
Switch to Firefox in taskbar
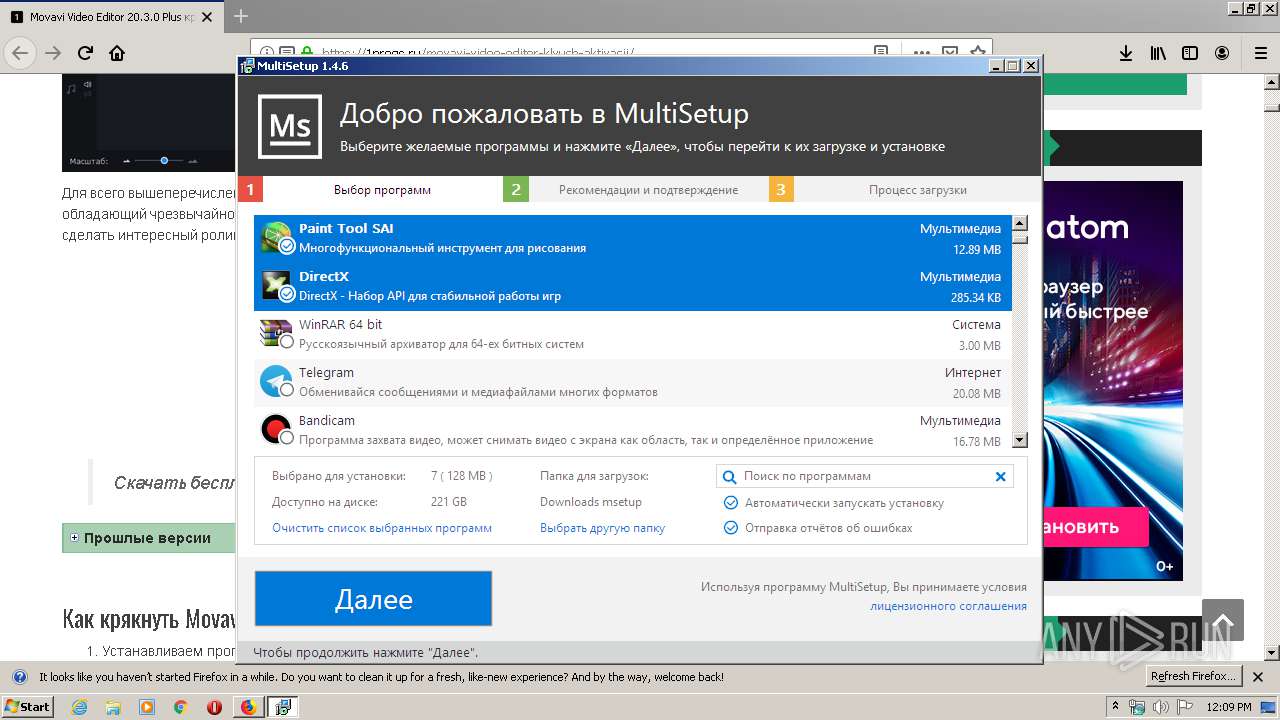click(x=248, y=707)
